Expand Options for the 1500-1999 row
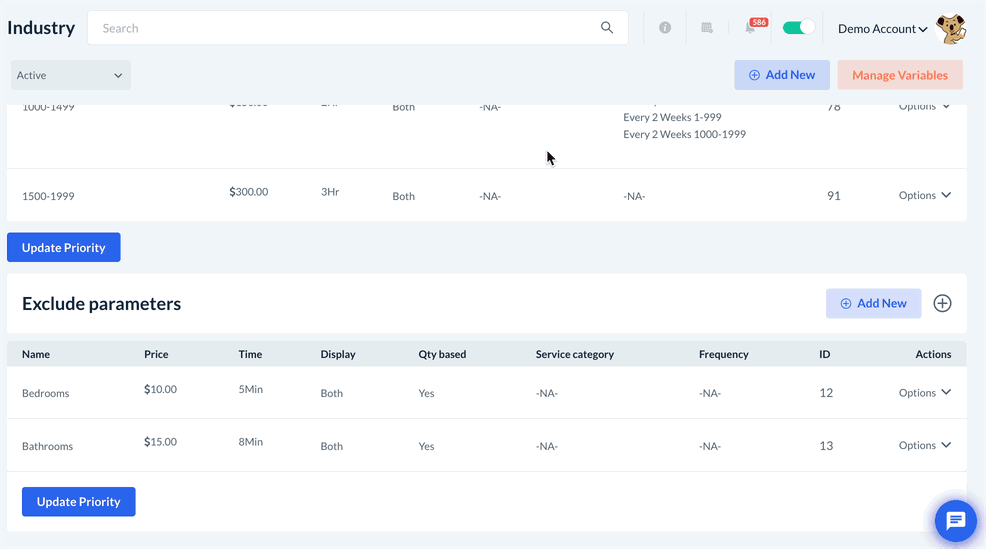 click(x=924, y=195)
